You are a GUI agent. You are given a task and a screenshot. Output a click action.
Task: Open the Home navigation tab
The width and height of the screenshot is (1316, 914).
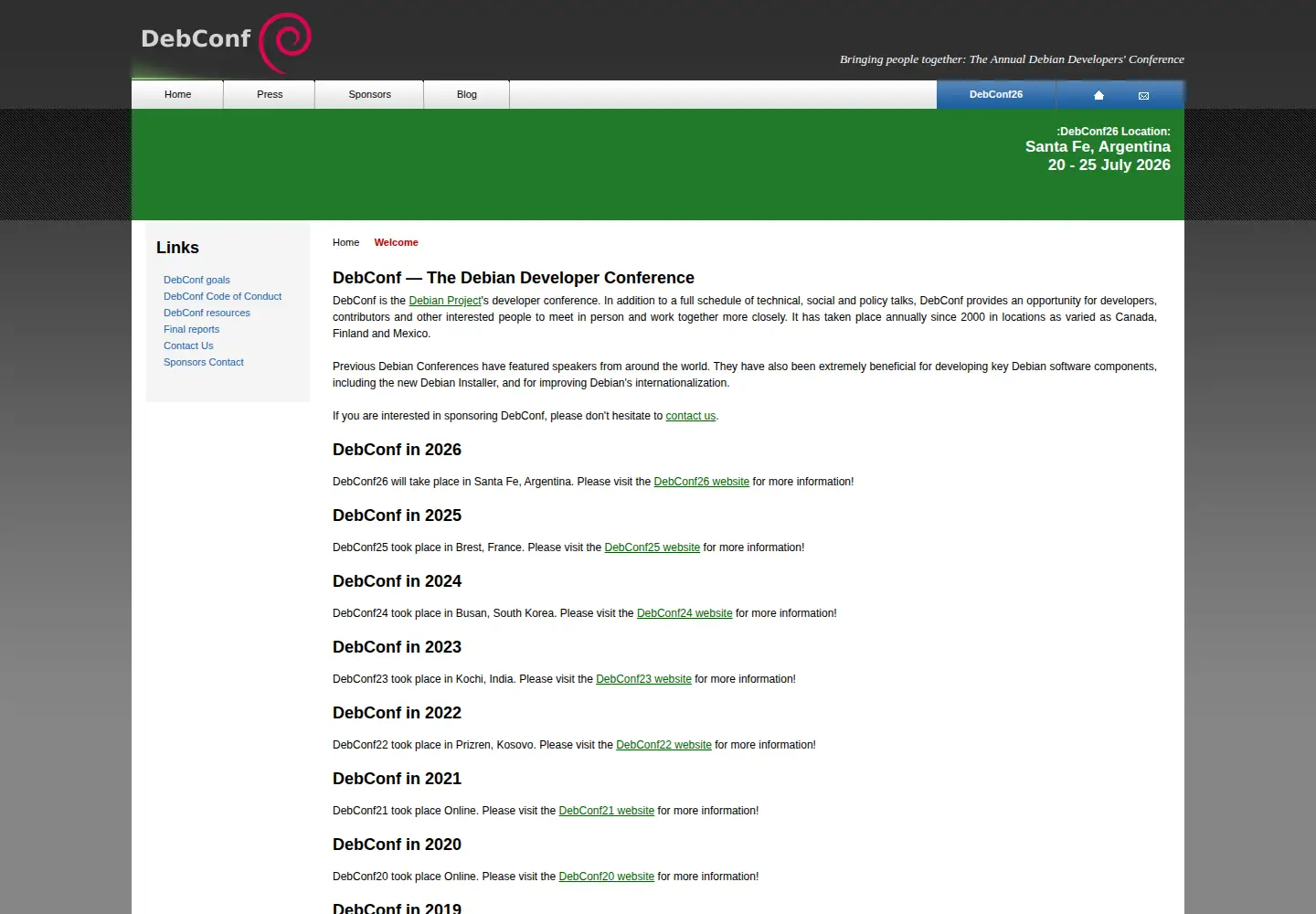tap(177, 94)
